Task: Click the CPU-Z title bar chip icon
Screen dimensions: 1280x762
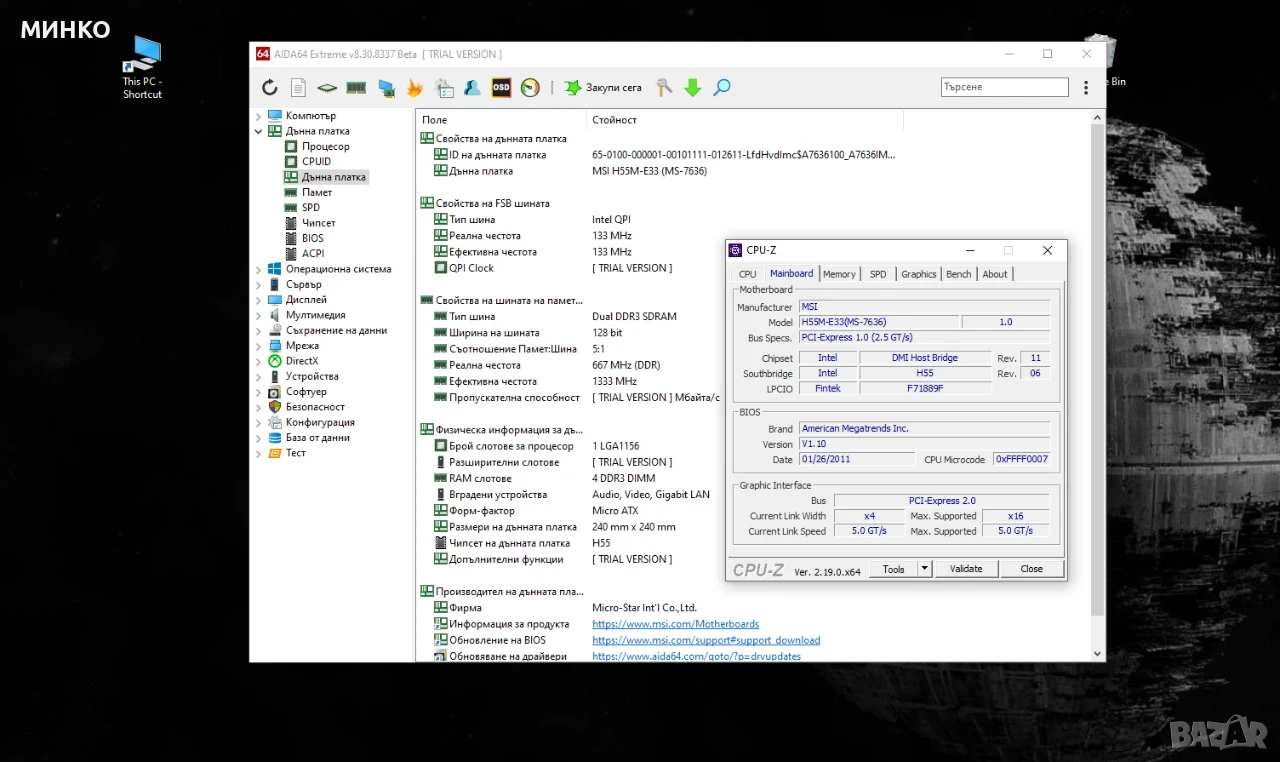Action: tap(736, 250)
